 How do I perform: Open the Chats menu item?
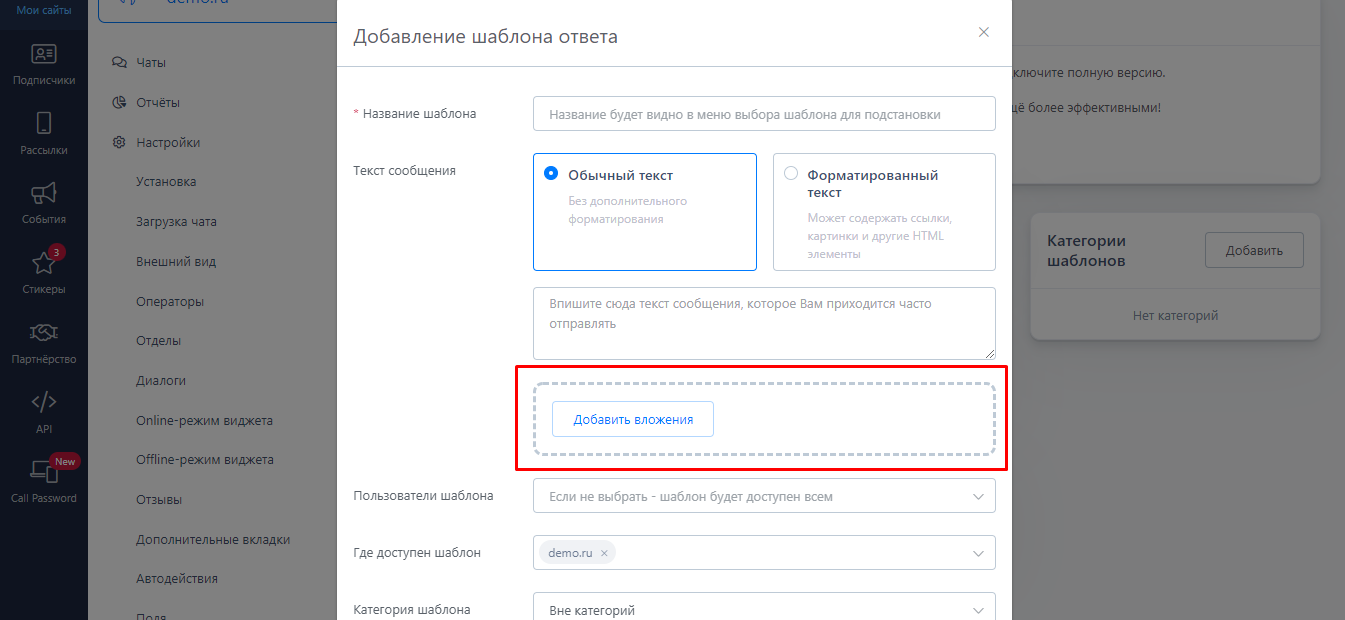tap(151, 62)
